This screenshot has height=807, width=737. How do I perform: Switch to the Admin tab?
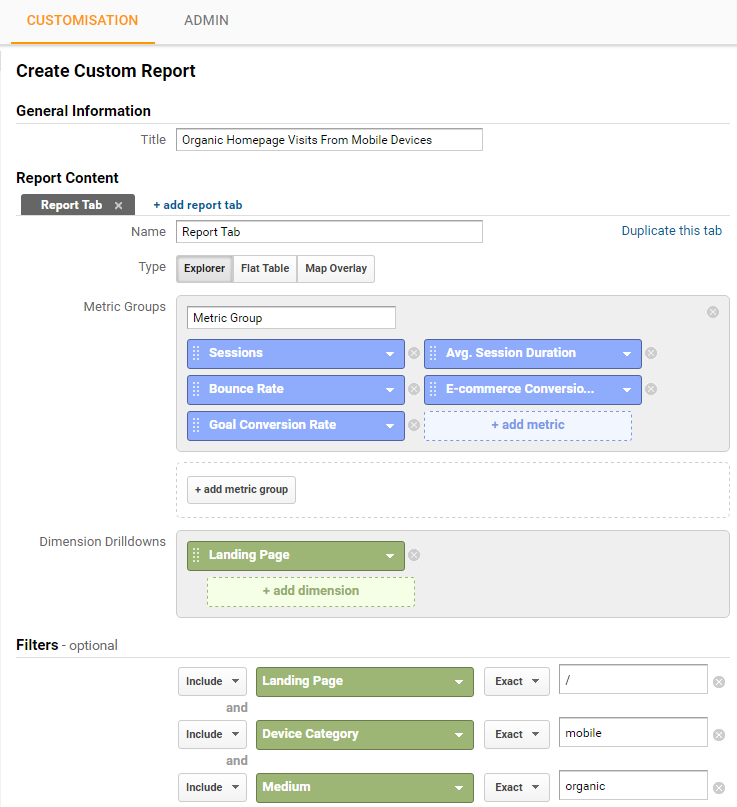point(206,21)
